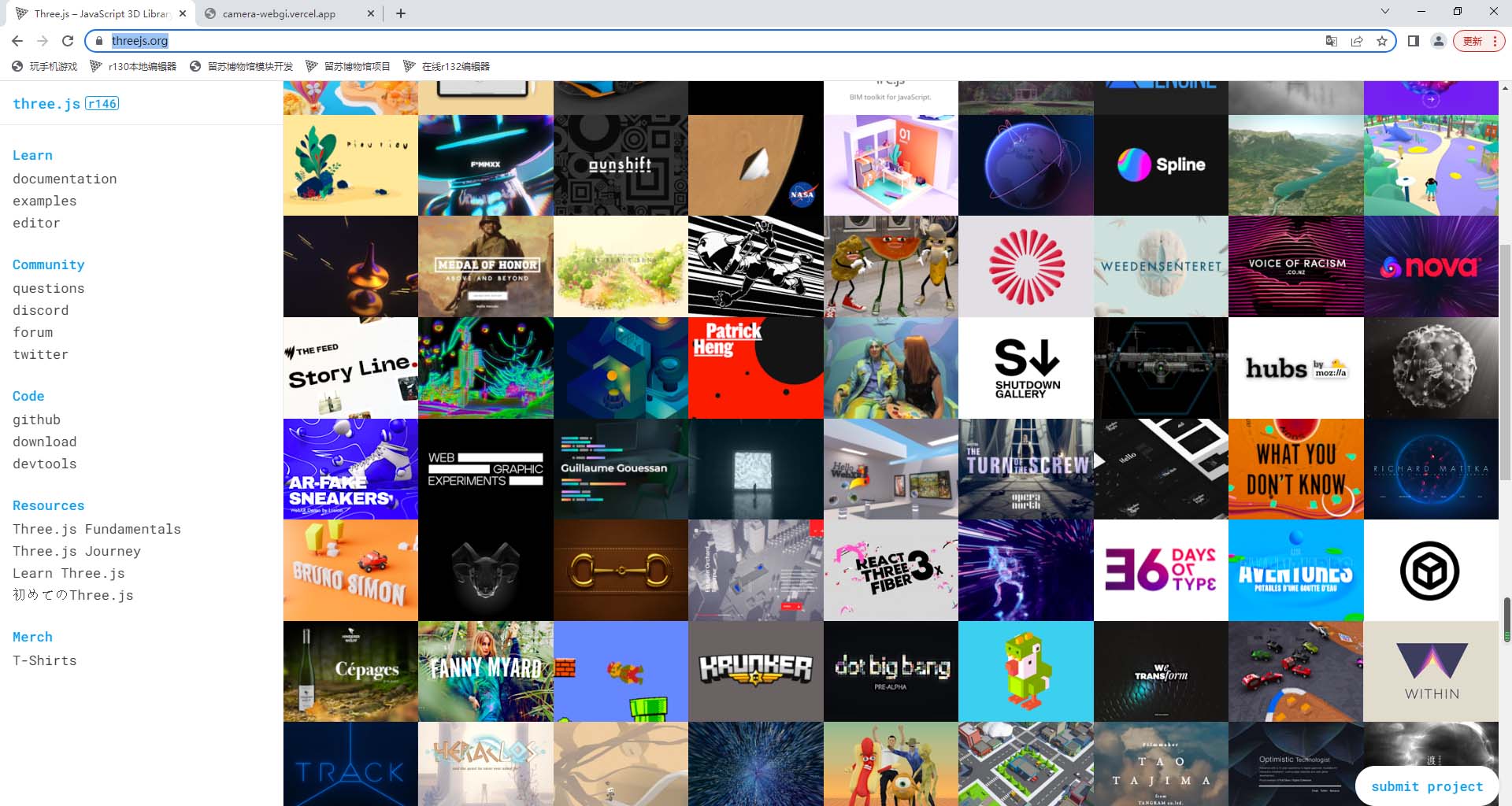
Task: Open the r130本地编辑器 bookmark
Action: coord(133,66)
